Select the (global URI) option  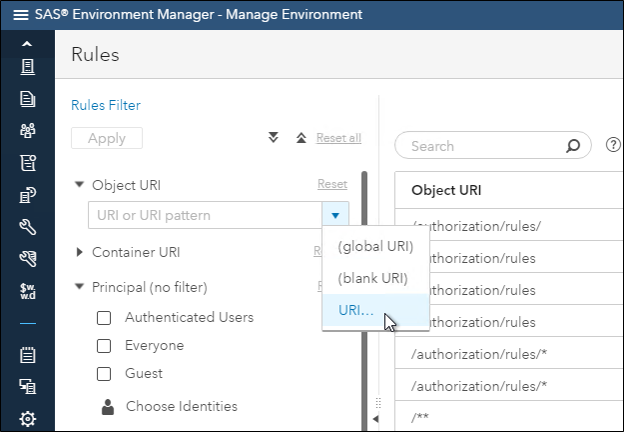[375, 246]
